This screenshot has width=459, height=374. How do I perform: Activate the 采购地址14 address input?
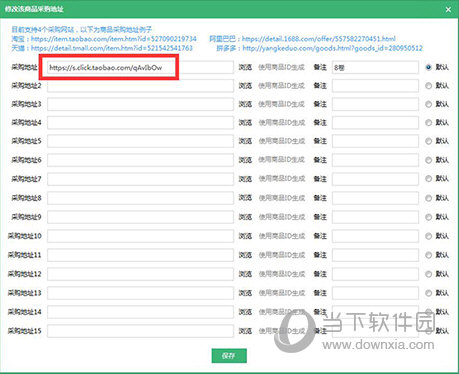140,312
